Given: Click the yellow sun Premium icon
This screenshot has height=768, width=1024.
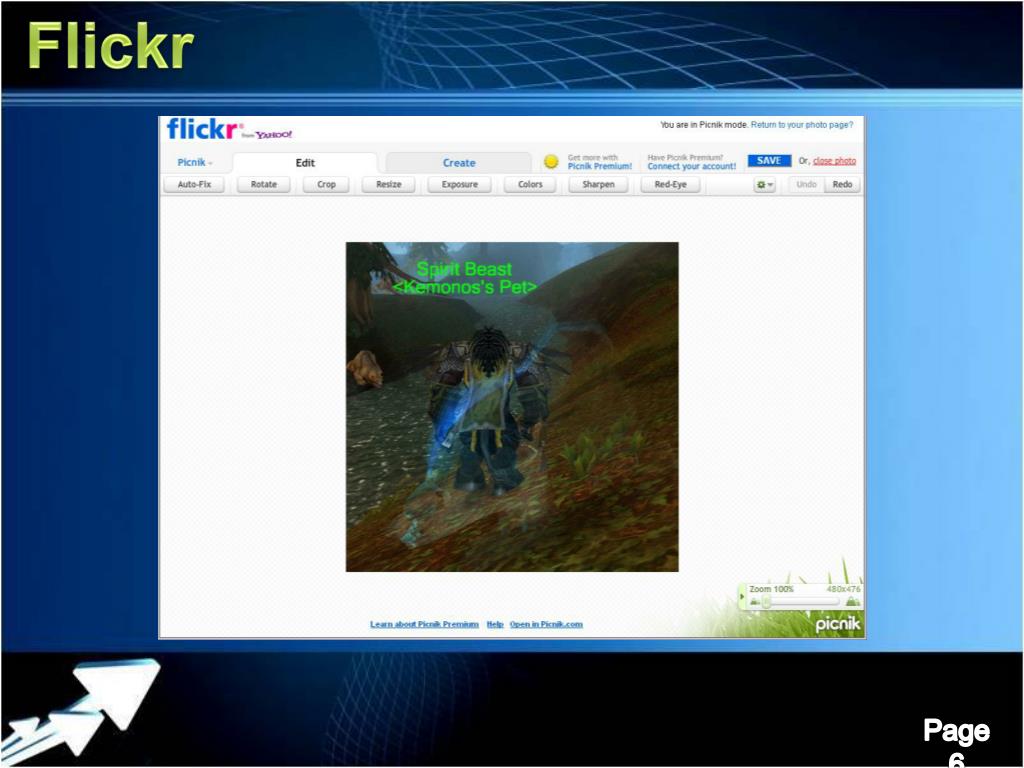Looking at the screenshot, I should point(551,161).
